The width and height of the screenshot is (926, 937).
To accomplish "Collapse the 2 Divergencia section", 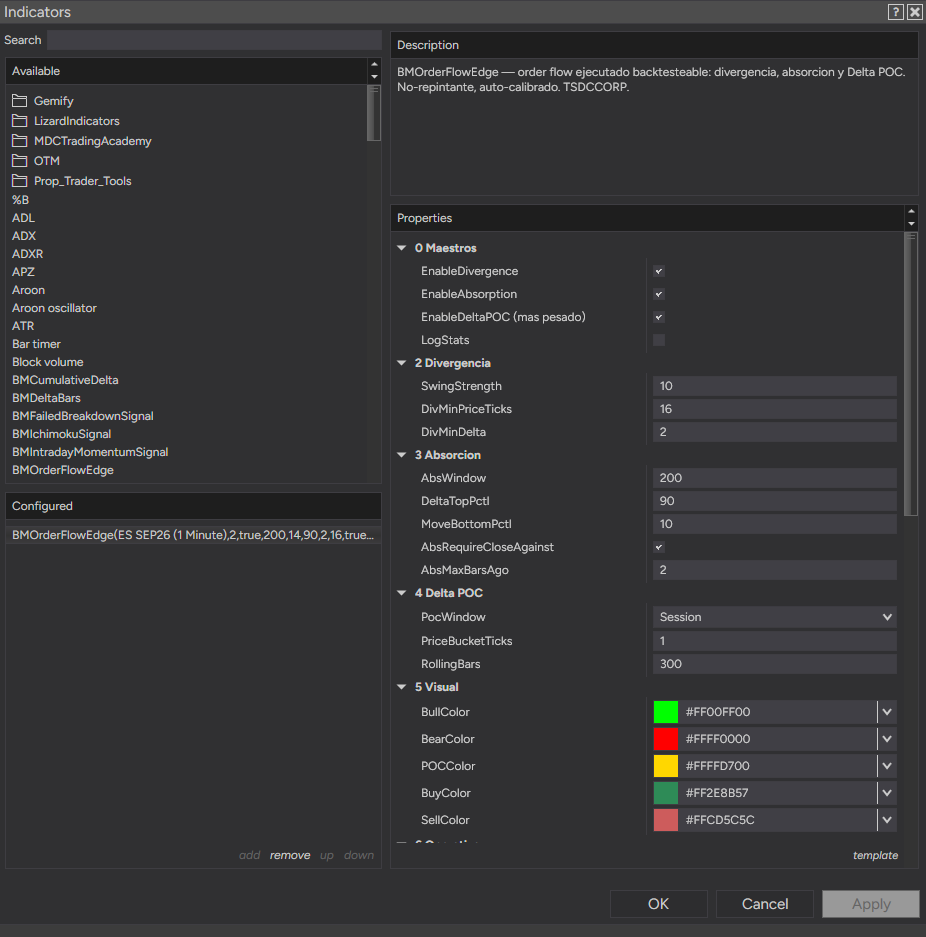I will point(402,363).
